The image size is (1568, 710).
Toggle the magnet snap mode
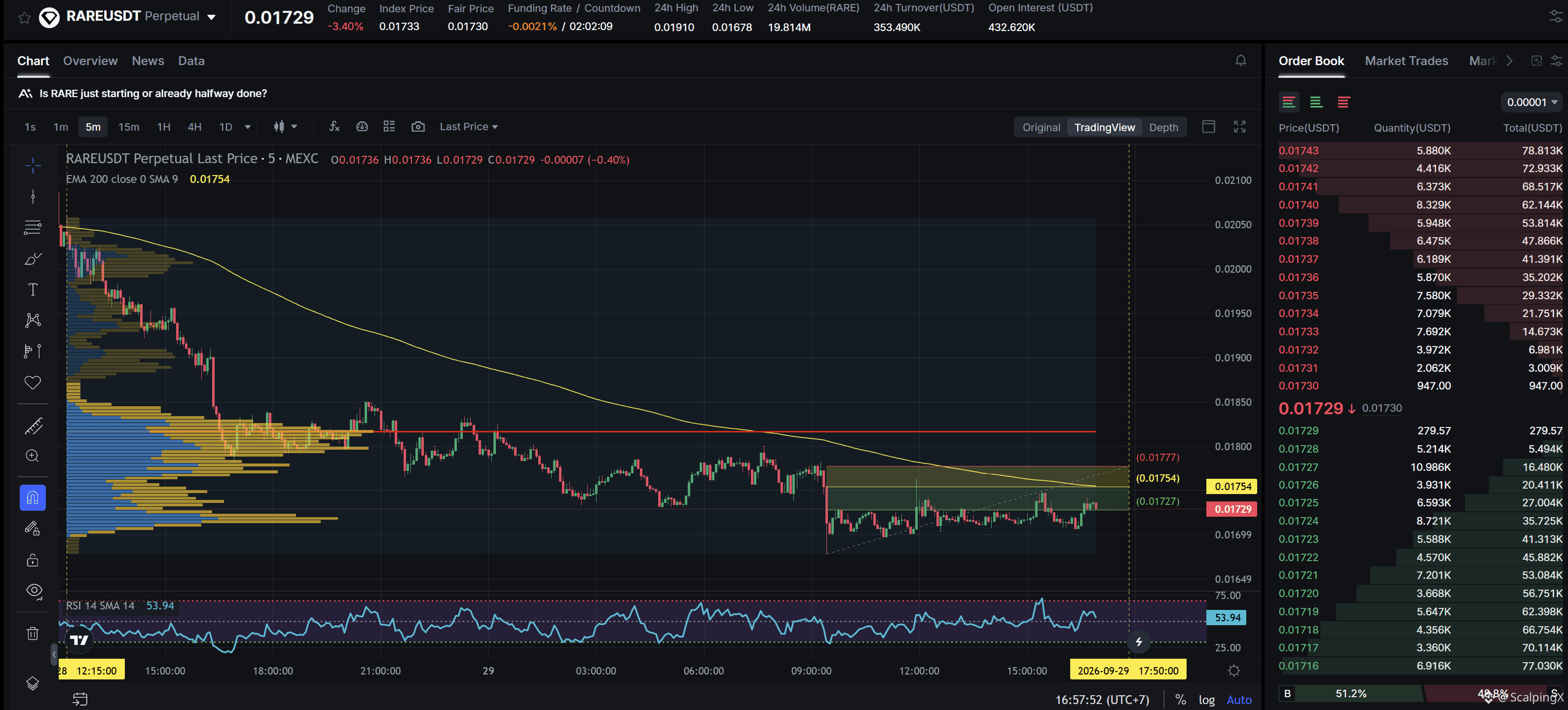click(x=33, y=497)
